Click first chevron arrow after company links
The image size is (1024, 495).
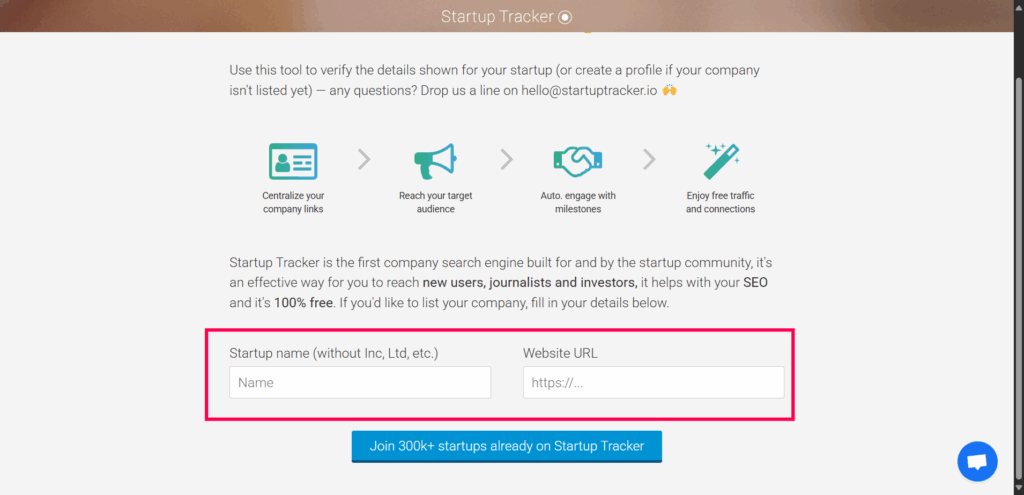coord(364,159)
